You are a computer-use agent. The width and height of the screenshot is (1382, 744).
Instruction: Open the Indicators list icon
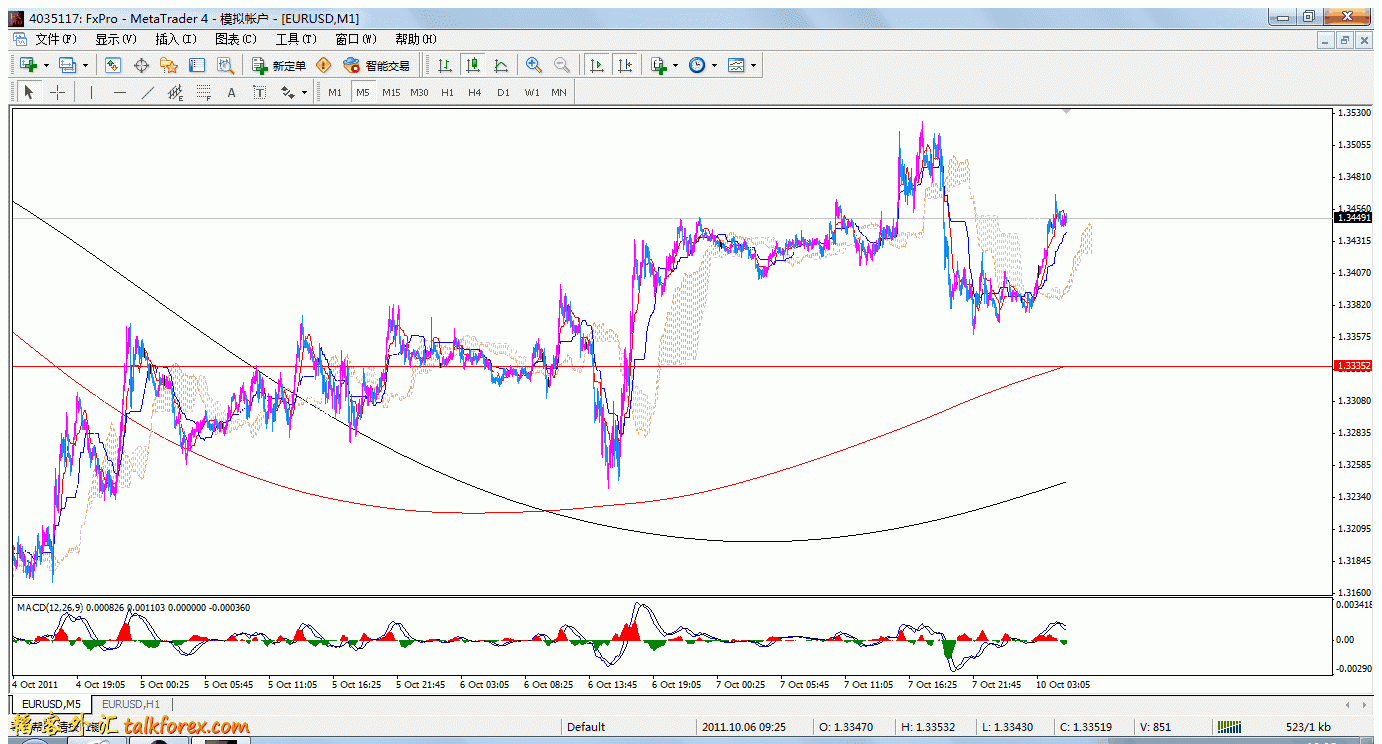[659, 65]
